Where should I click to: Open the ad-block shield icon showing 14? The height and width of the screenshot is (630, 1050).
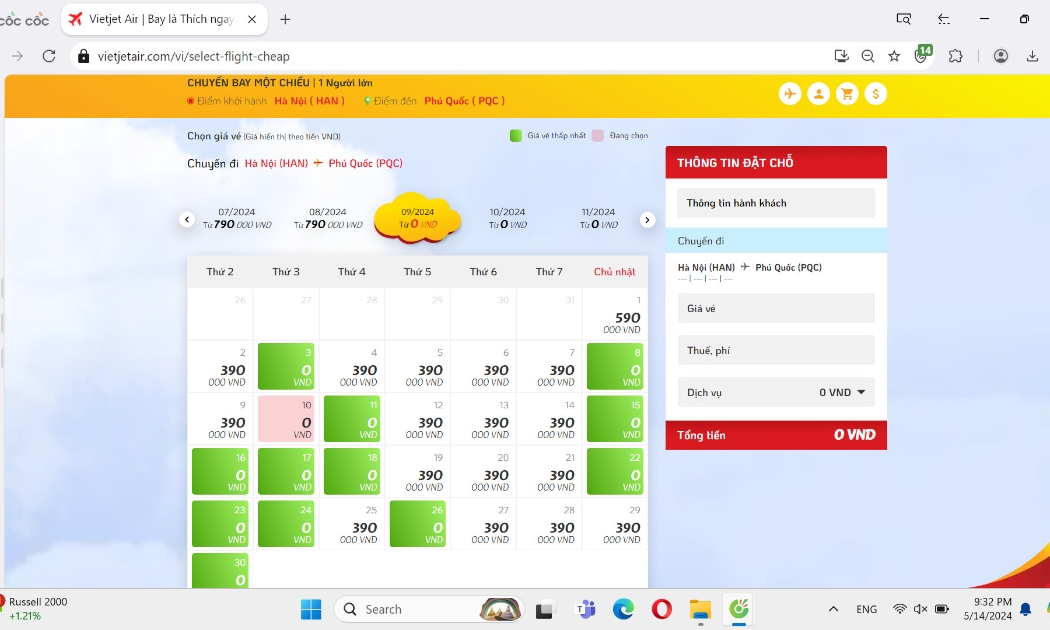(923, 54)
